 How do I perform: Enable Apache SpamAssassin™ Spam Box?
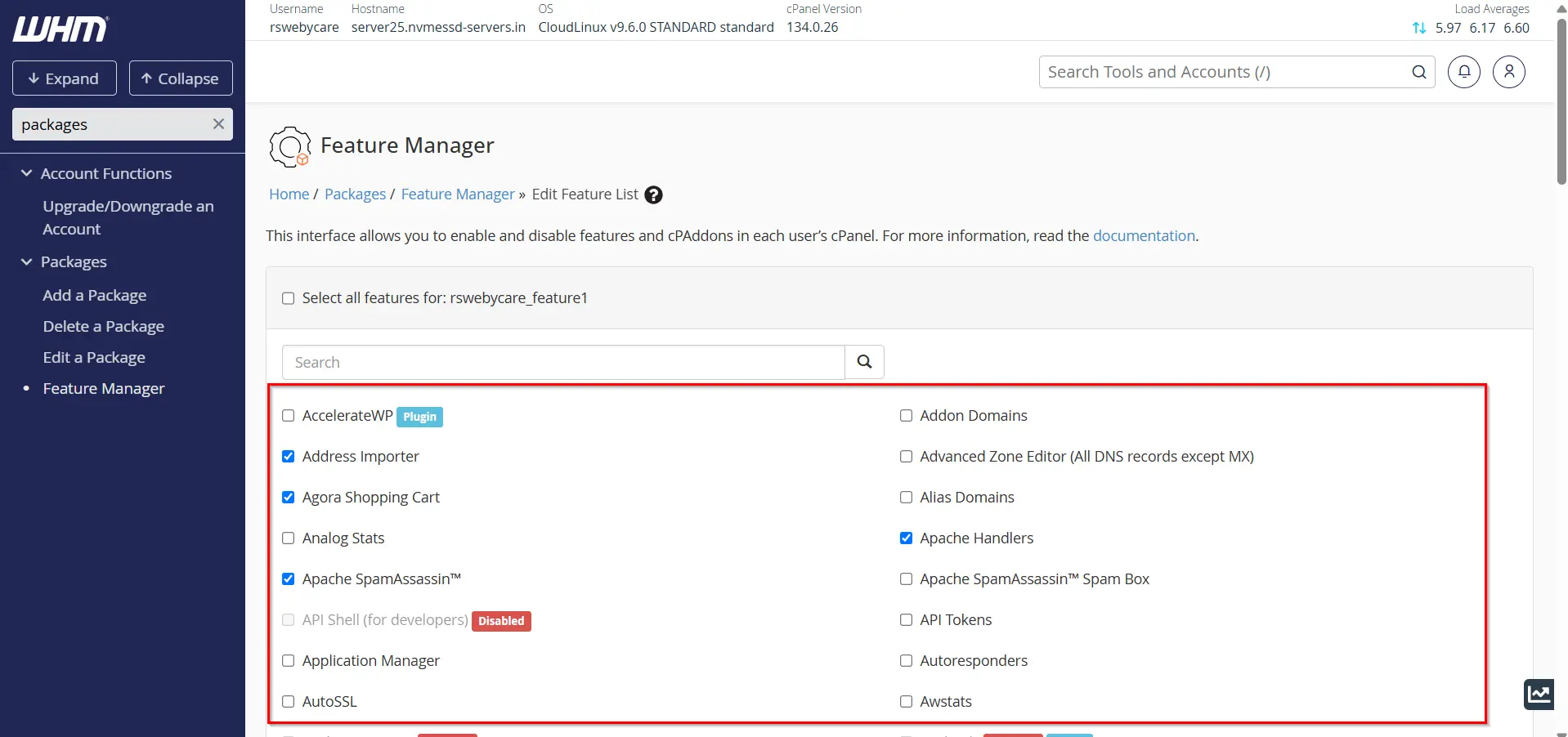pos(906,579)
